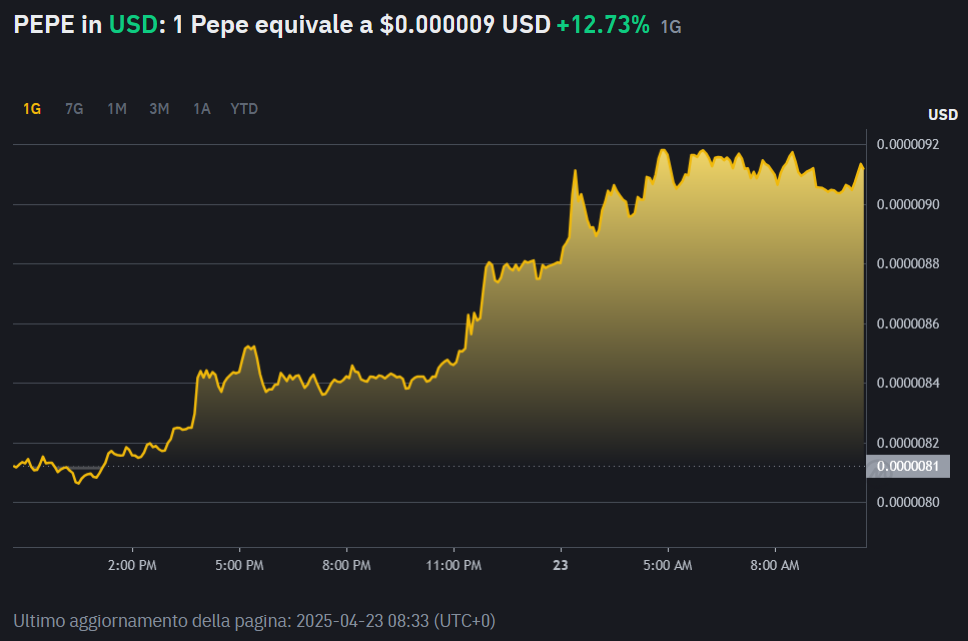
Task: Click the last page update timestamp text
Action: coord(254,621)
